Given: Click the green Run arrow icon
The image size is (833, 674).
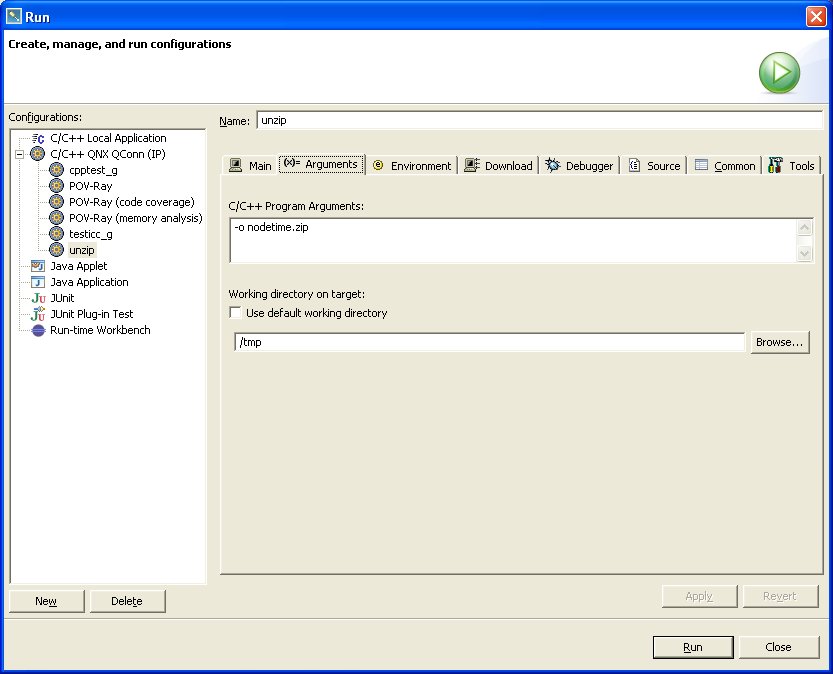Looking at the screenshot, I should point(778,73).
